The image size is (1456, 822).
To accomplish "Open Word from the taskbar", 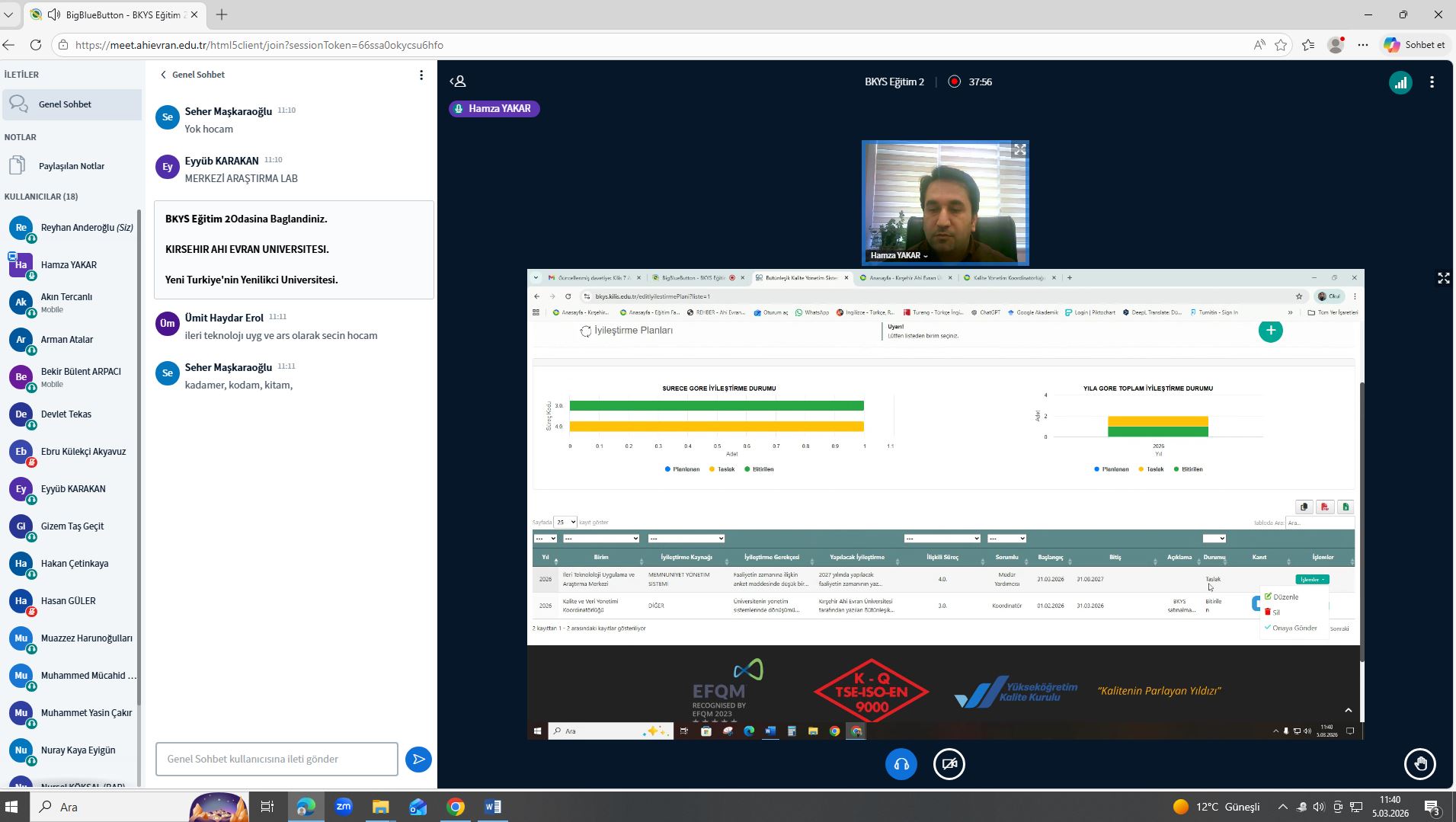I will 492,807.
